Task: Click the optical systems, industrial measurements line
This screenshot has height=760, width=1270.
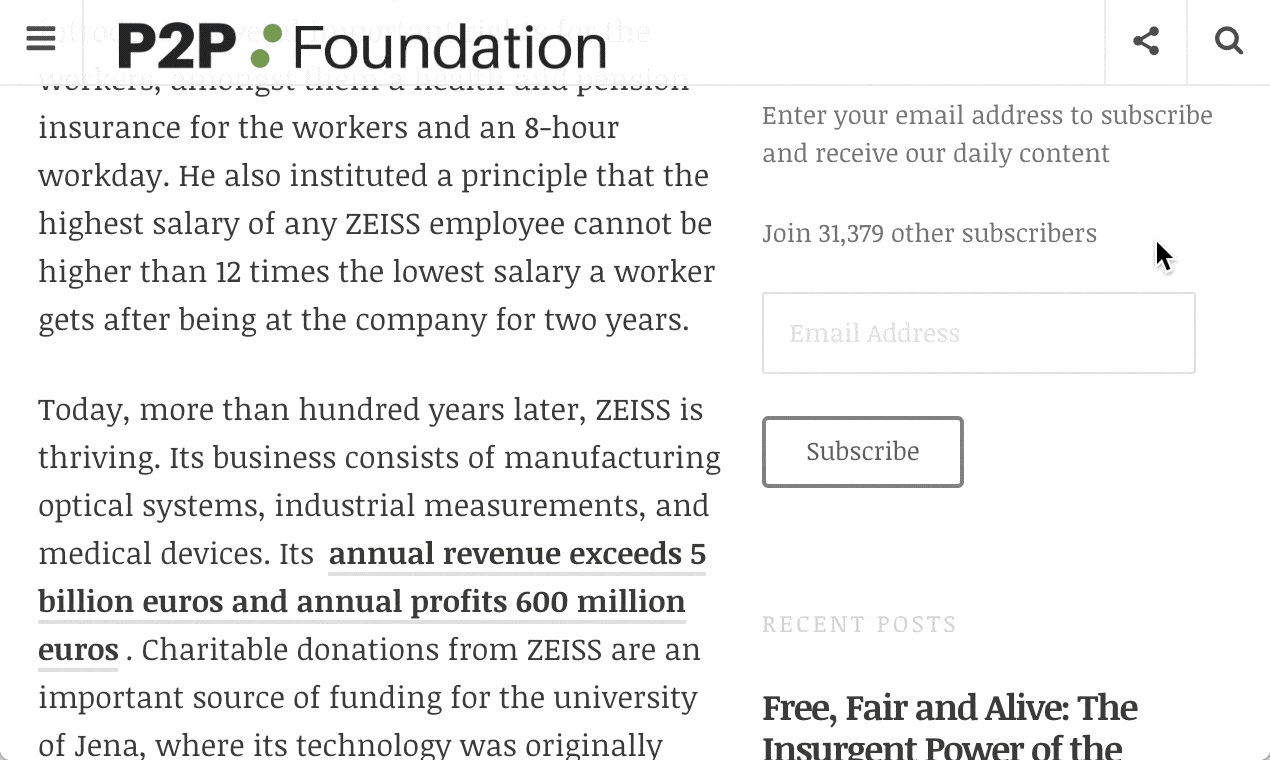Action: [x=373, y=506]
